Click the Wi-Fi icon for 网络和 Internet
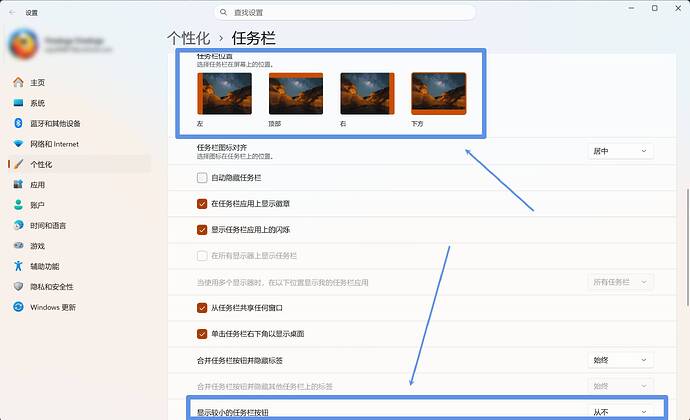This screenshot has height=420, width=690. click(x=18, y=144)
